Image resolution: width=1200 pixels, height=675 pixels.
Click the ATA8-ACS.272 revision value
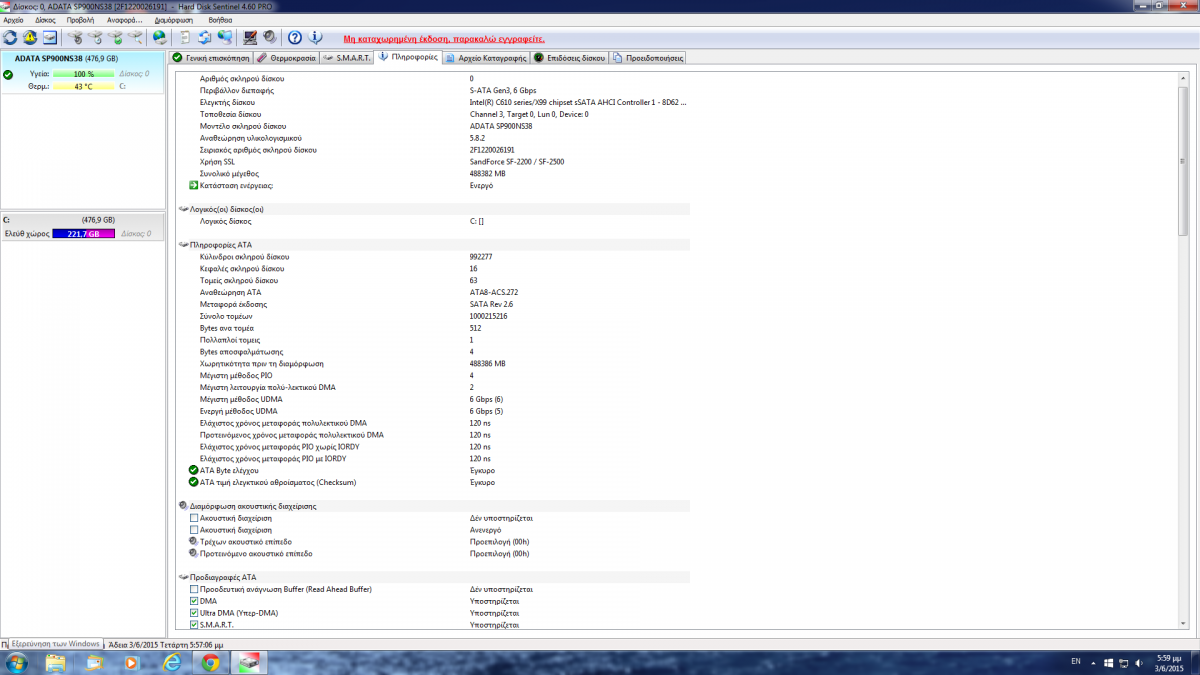(493, 292)
